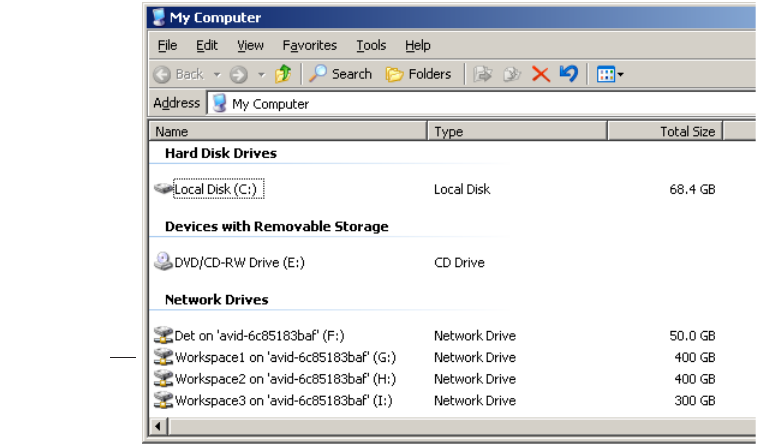Click the horizontal scrollbar track
Image resolution: width=758 pixels, height=446 pixels.
463,427
